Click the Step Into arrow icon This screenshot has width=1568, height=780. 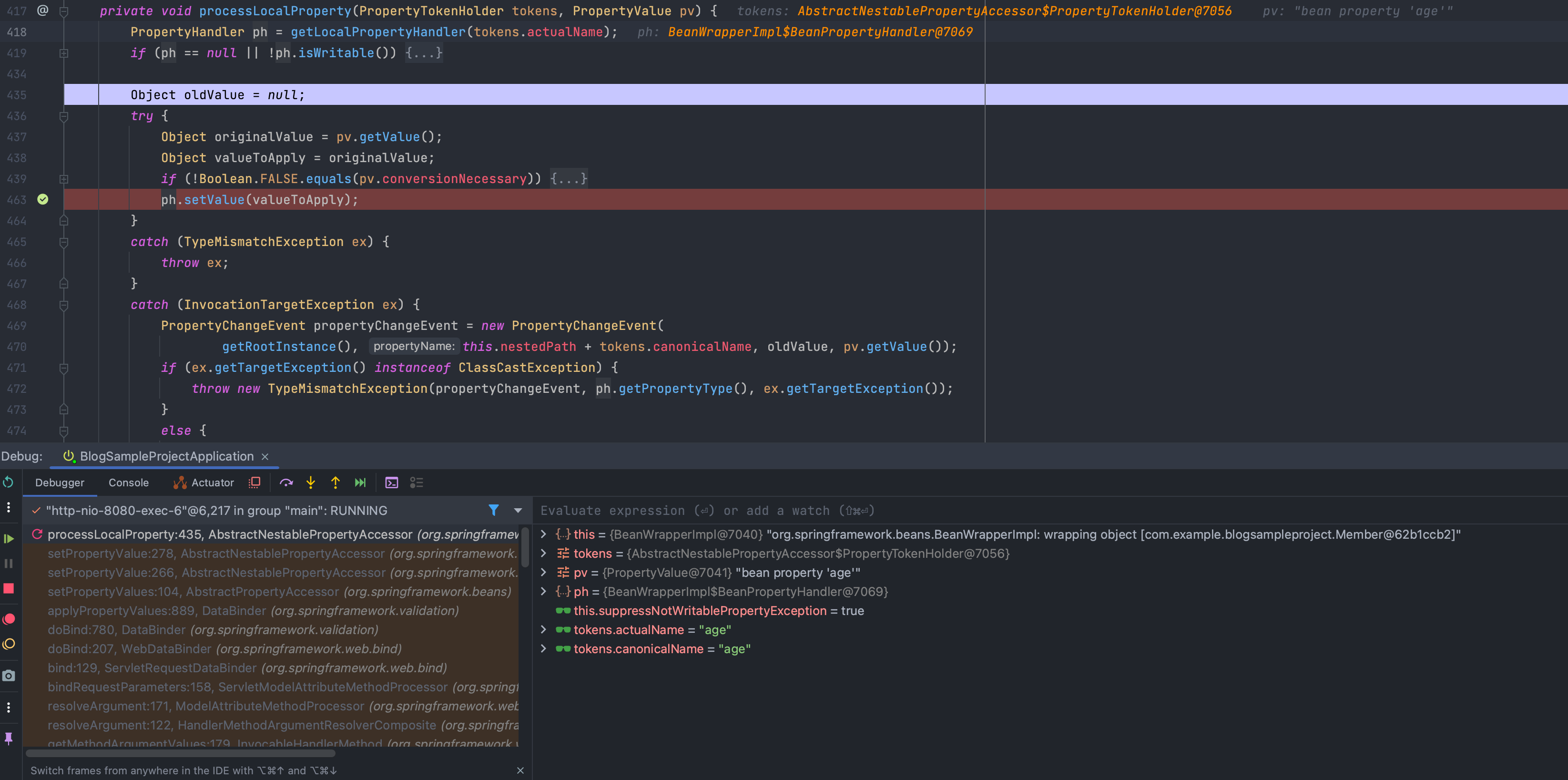coord(310,482)
